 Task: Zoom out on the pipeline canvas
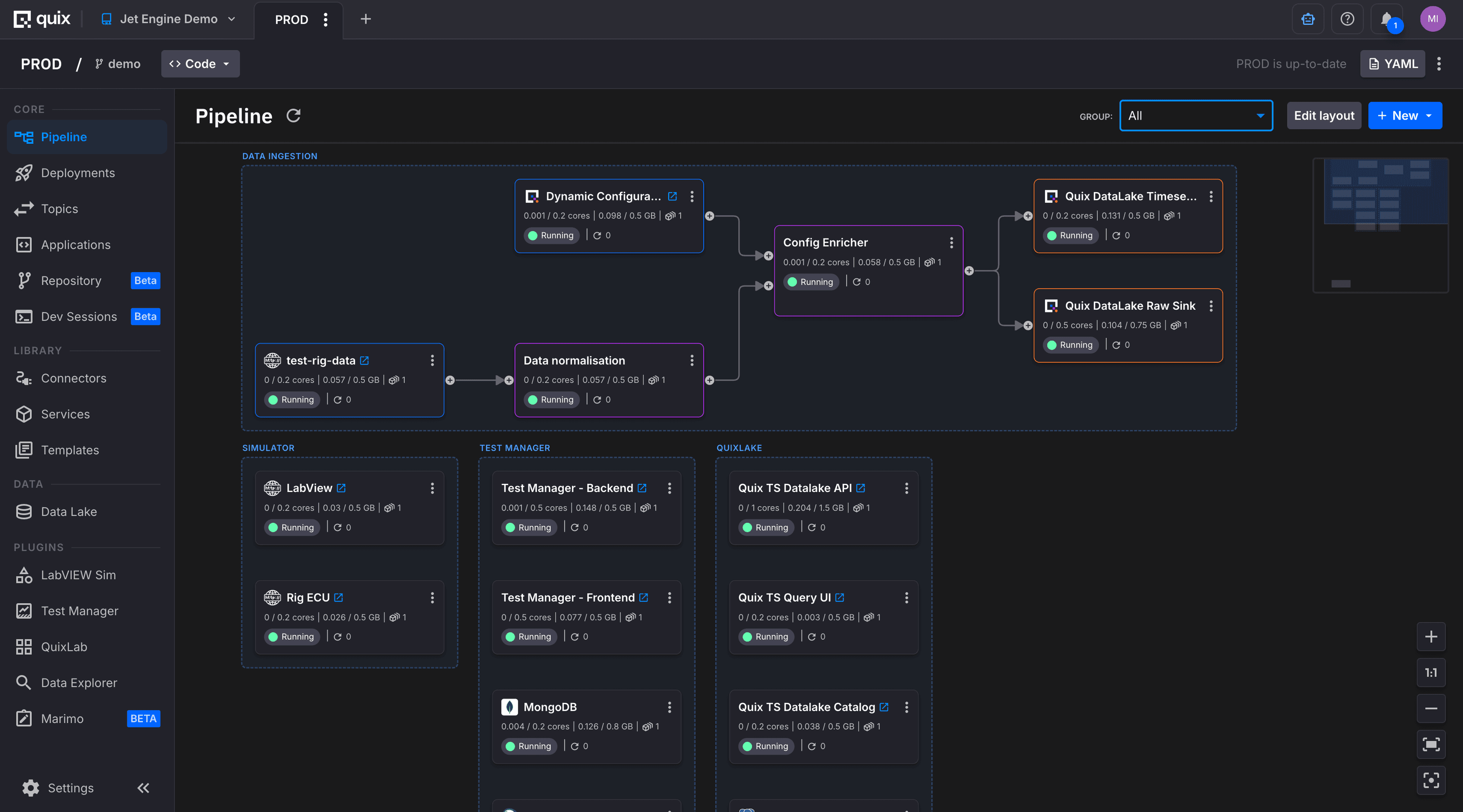tap(1431, 708)
